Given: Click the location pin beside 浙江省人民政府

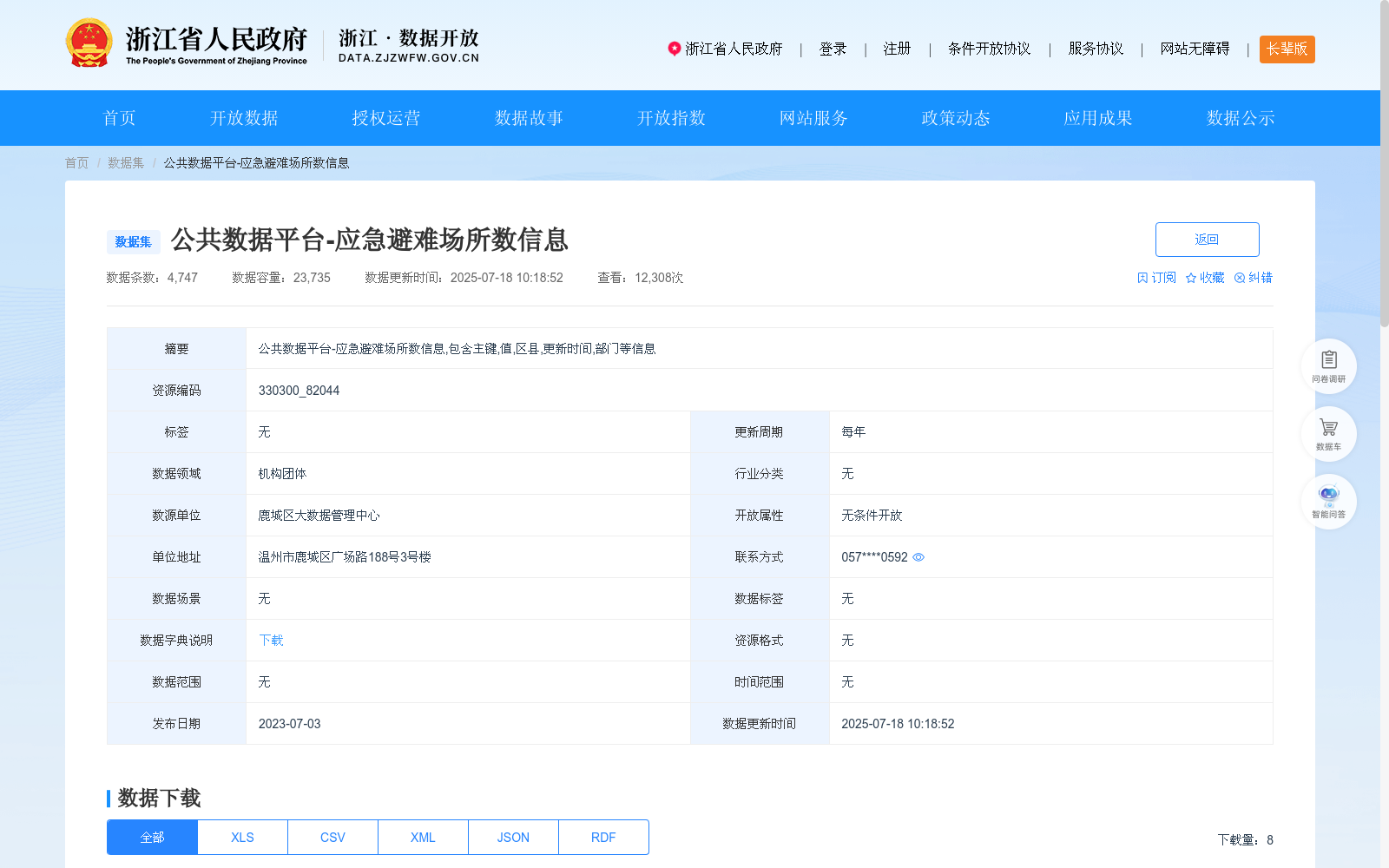Looking at the screenshot, I should pos(674,49).
